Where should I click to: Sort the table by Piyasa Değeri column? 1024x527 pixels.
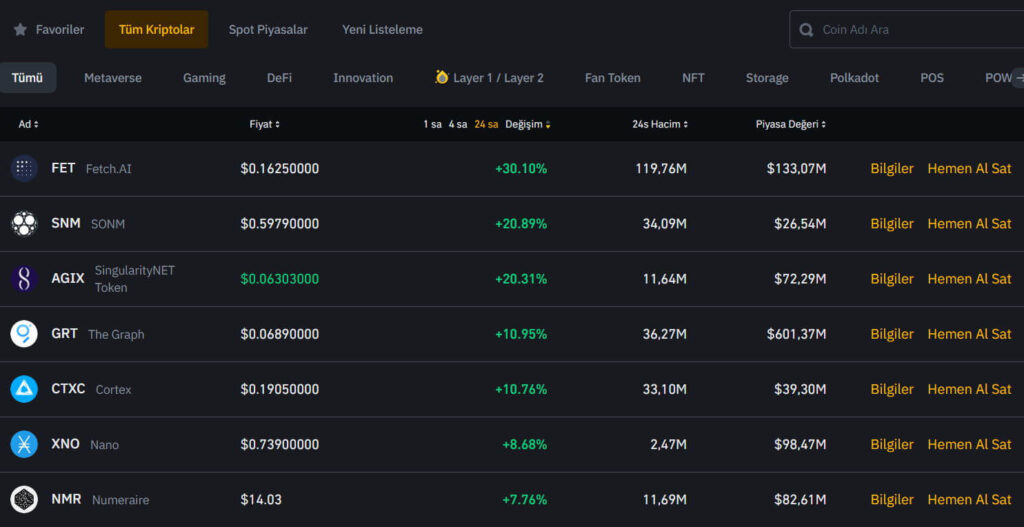click(791, 124)
